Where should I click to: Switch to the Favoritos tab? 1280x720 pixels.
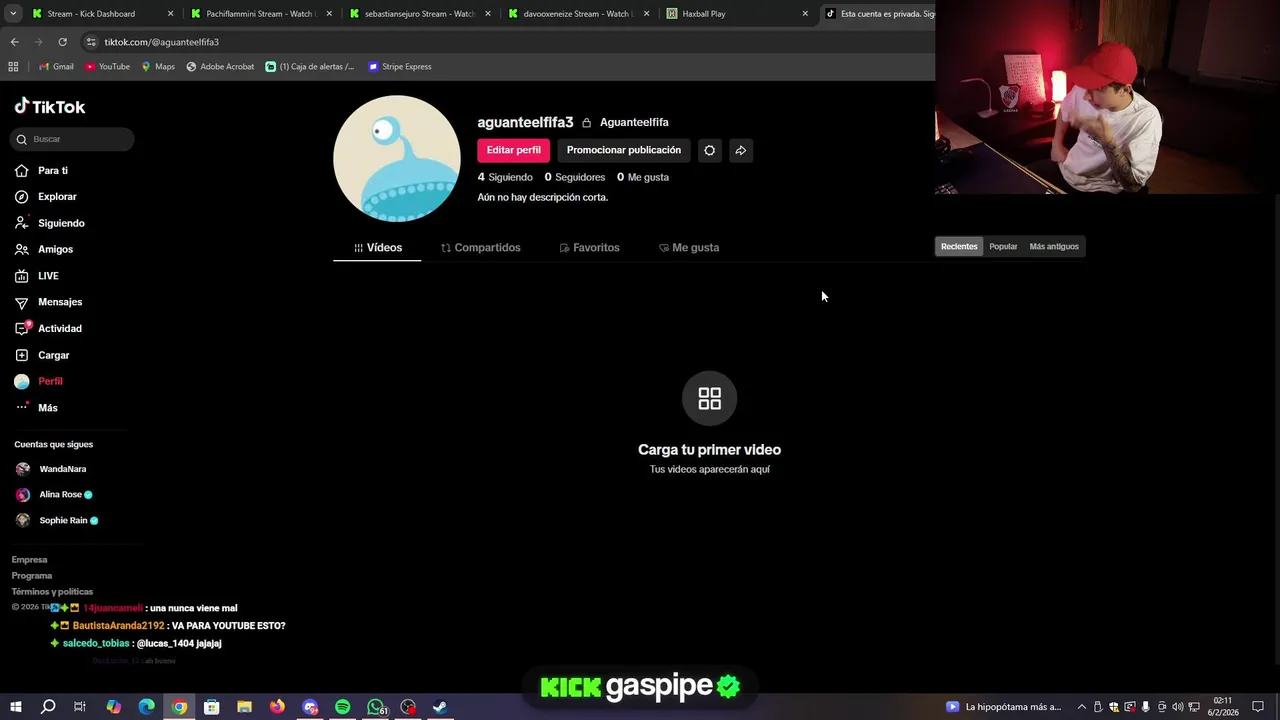tap(590, 247)
